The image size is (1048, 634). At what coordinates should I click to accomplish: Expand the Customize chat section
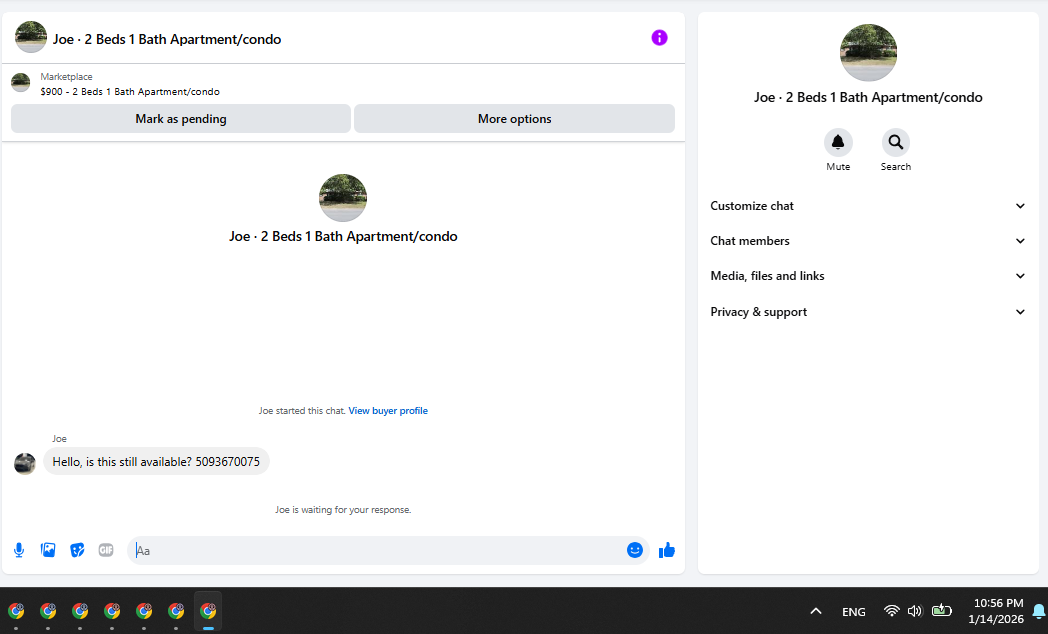point(868,206)
